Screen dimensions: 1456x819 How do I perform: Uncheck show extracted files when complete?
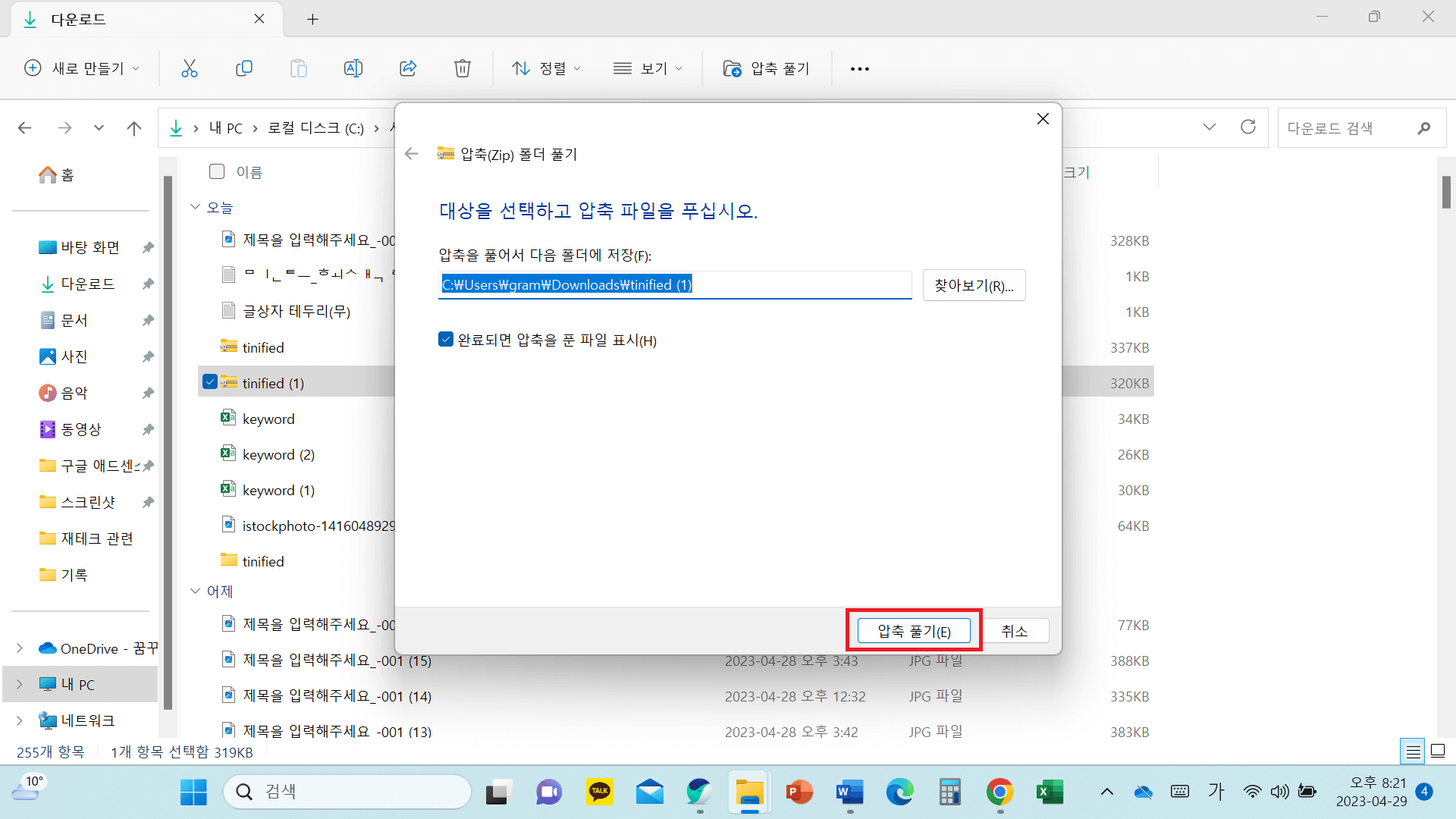tap(446, 340)
